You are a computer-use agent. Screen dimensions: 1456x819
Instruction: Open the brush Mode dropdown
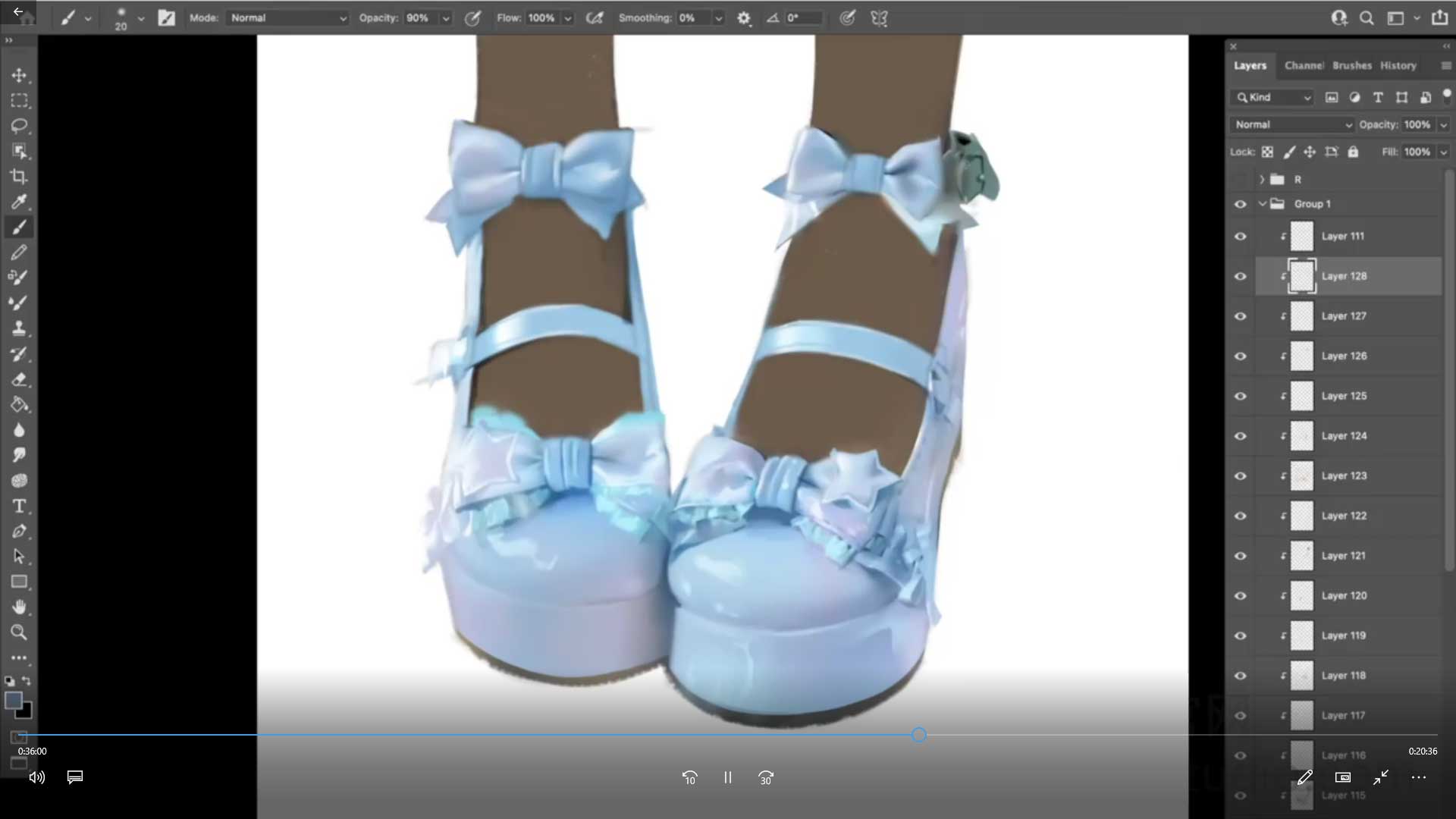point(288,18)
